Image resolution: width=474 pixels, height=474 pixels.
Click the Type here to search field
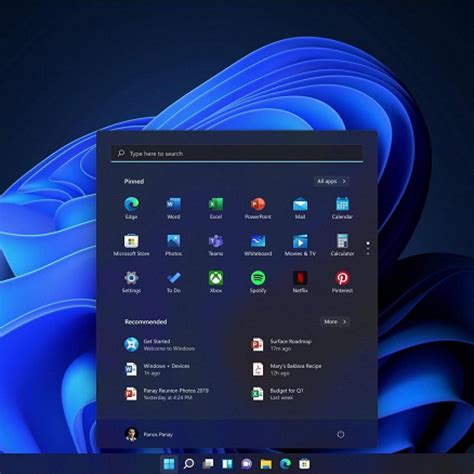point(237,153)
